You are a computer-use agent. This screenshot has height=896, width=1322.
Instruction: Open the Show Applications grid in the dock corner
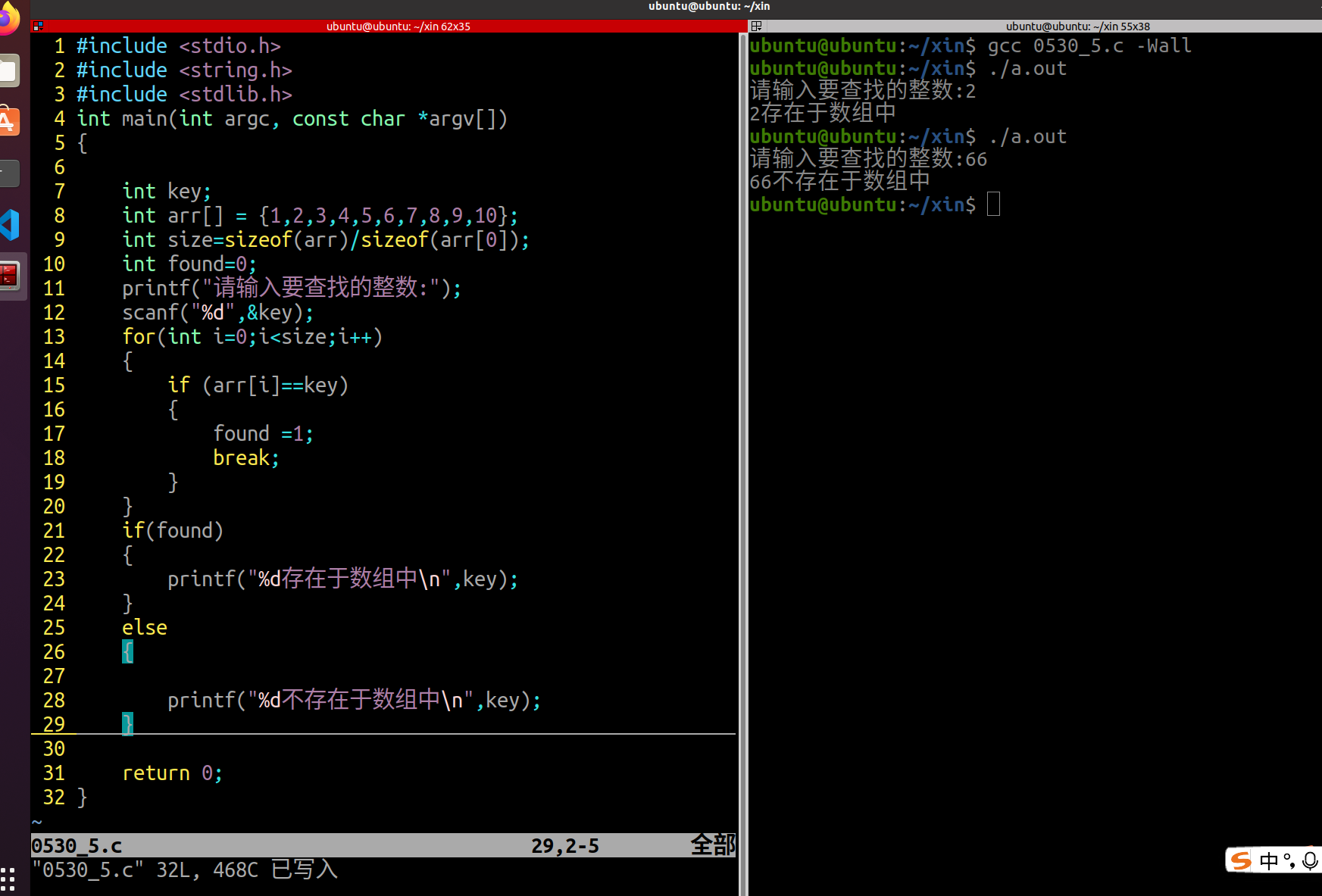(x=8, y=880)
